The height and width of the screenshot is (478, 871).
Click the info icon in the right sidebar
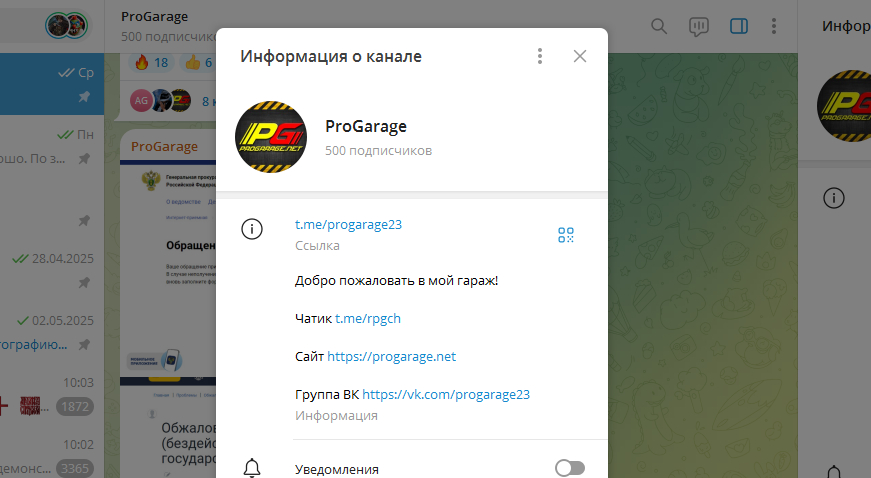[x=833, y=198]
